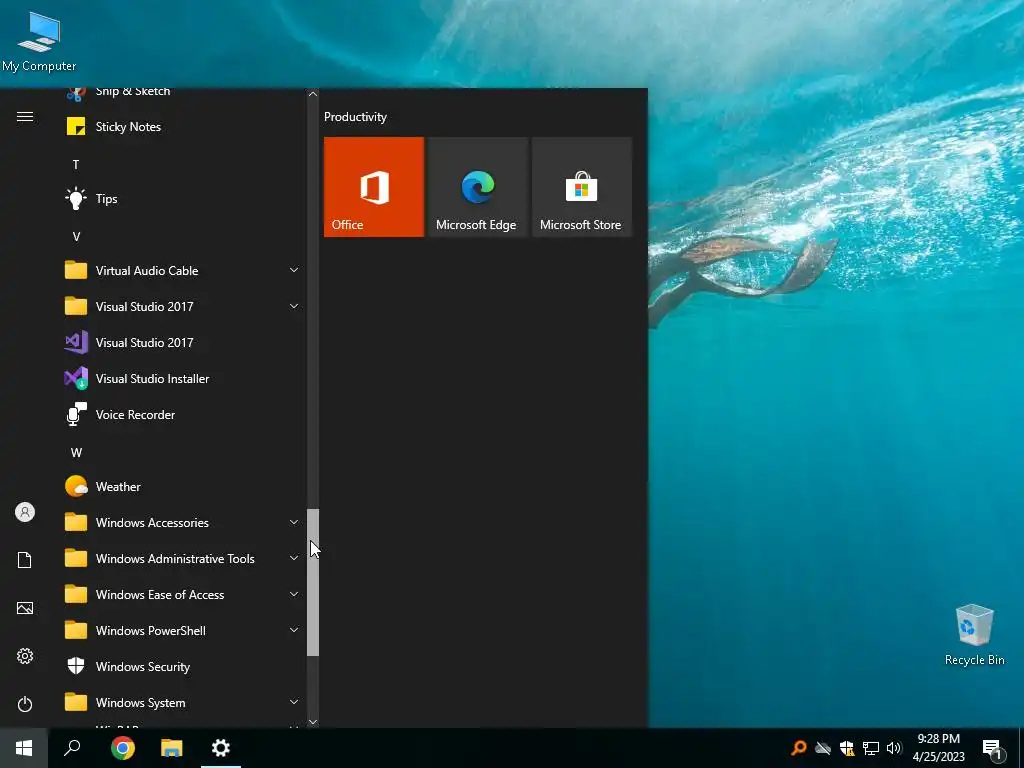Click the scrollbar up arrow
1024x768 pixels.
pos(313,94)
